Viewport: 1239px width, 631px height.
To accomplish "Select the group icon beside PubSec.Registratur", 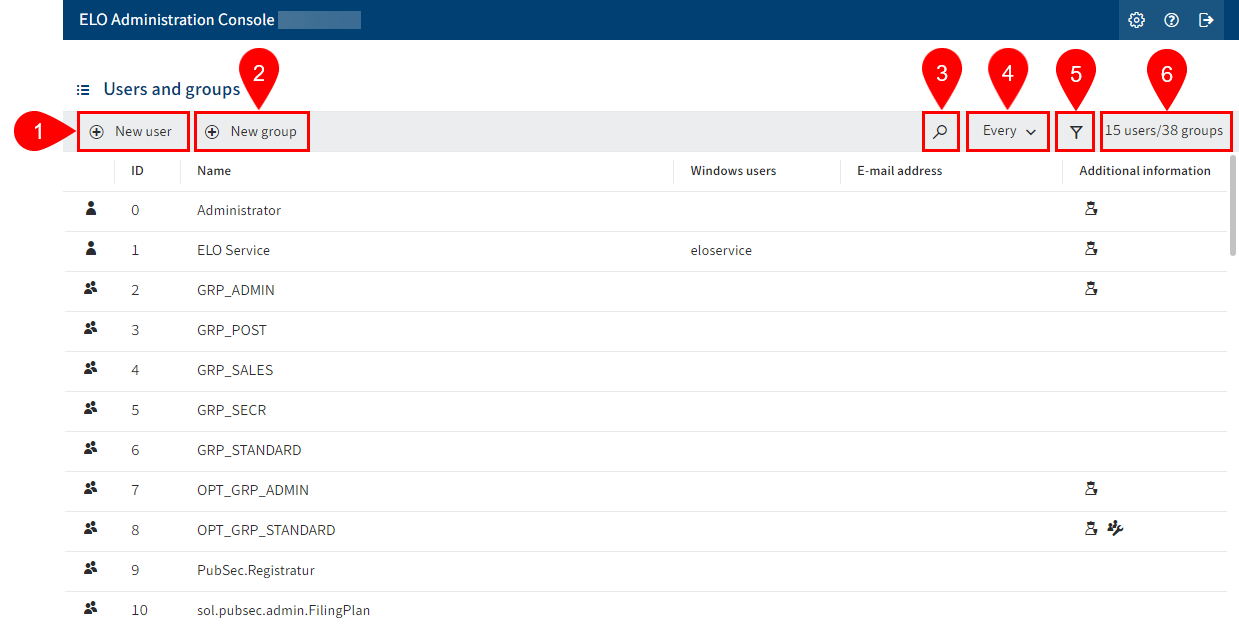I will point(90,569).
